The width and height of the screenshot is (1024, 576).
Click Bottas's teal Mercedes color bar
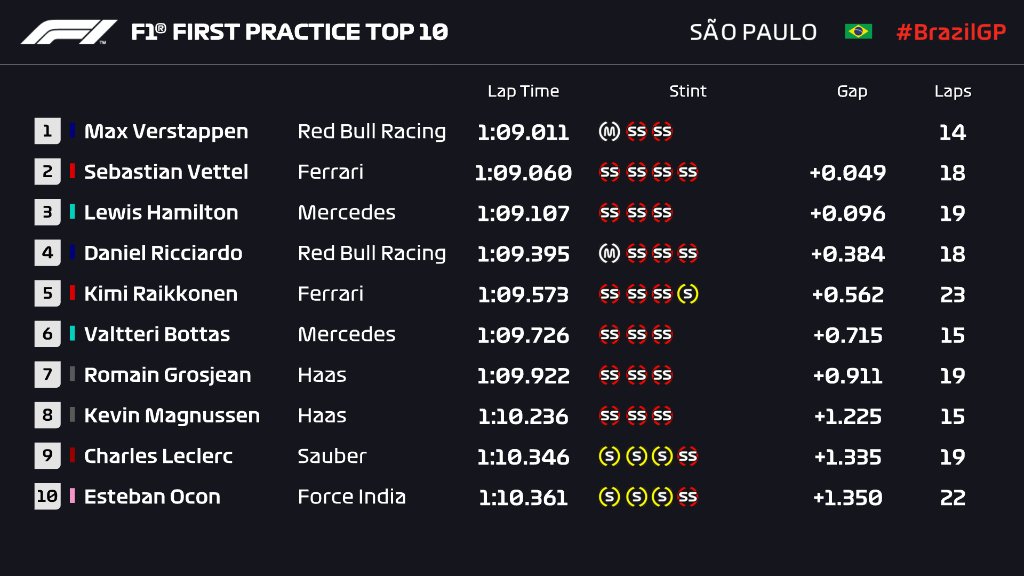pyautogui.click(x=73, y=335)
